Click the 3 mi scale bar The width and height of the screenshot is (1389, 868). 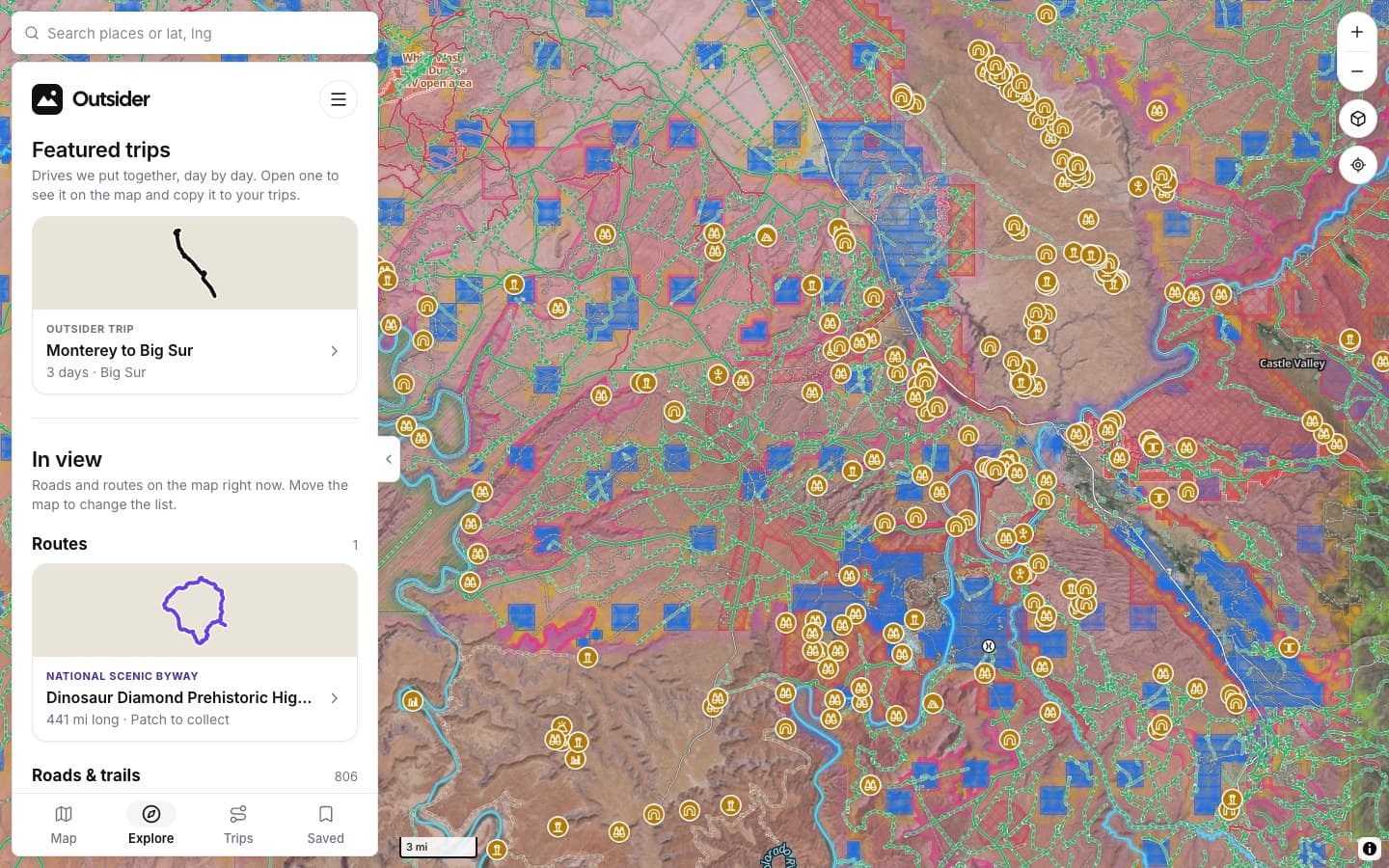pos(439,847)
